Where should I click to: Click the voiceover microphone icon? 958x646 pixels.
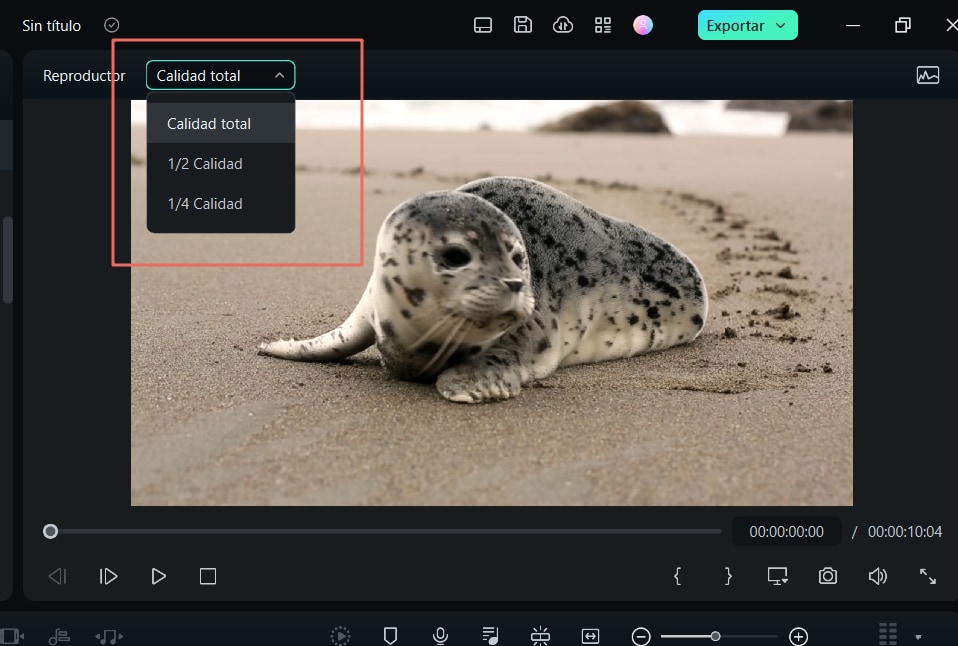tap(440, 635)
